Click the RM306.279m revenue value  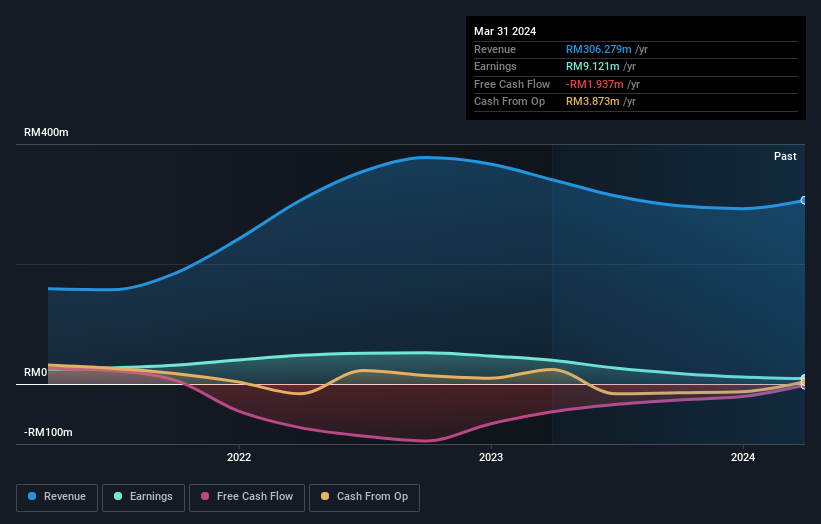click(598, 49)
